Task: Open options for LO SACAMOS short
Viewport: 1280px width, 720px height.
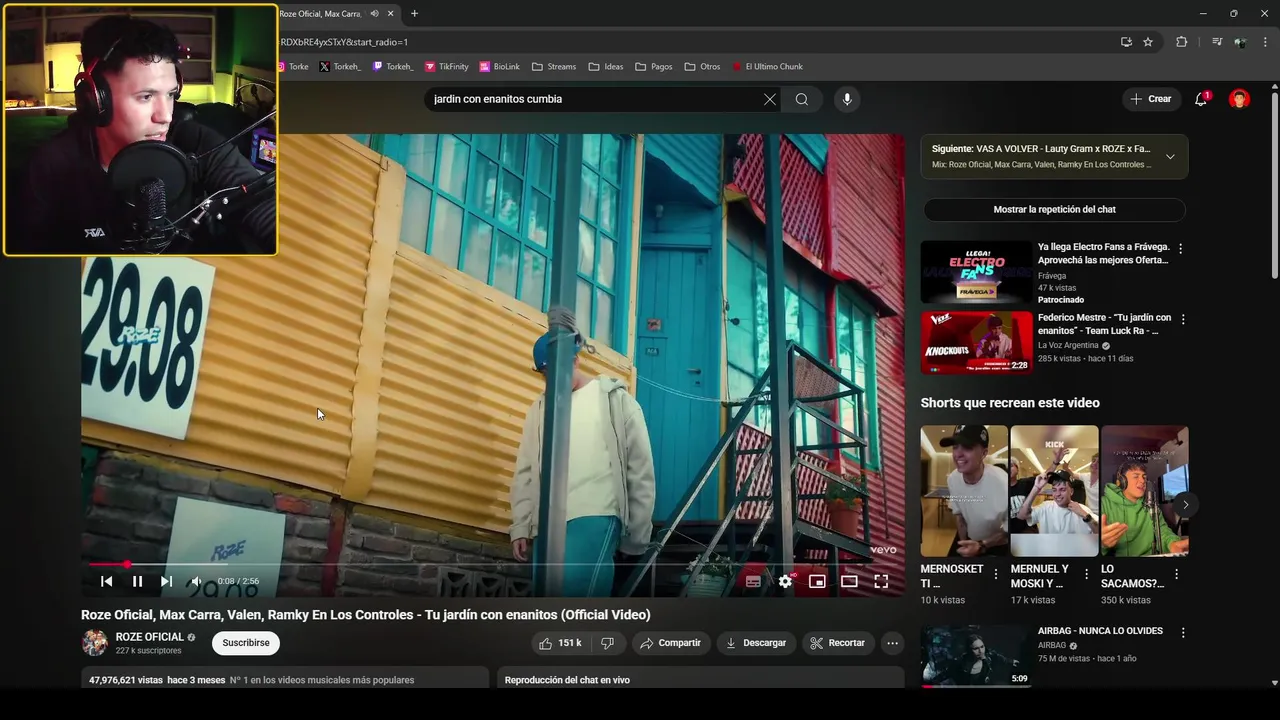Action: coord(1176,574)
